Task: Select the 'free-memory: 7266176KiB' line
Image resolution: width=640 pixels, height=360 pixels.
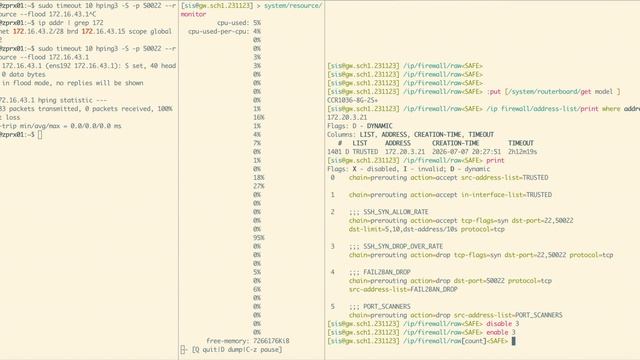Action: pyautogui.click(x=248, y=341)
